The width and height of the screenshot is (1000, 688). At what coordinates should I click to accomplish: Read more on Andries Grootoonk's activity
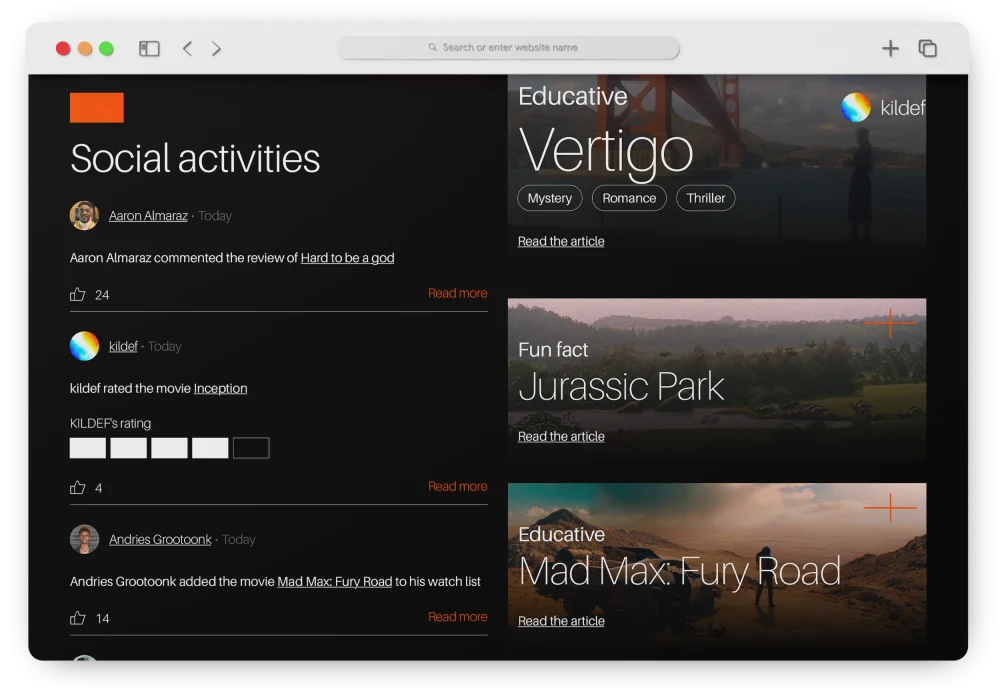pyautogui.click(x=457, y=617)
